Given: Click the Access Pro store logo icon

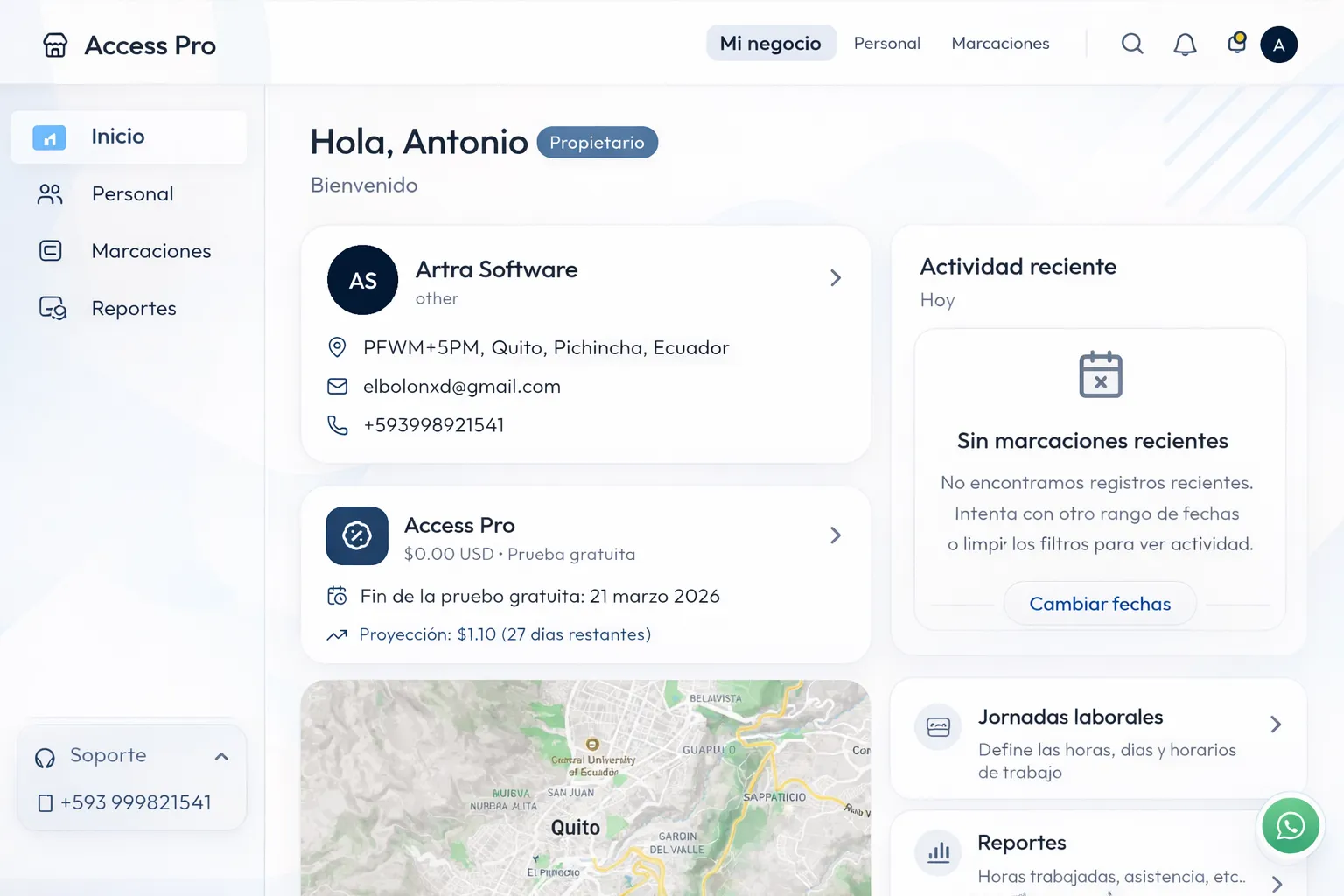Looking at the screenshot, I should pos(54,45).
